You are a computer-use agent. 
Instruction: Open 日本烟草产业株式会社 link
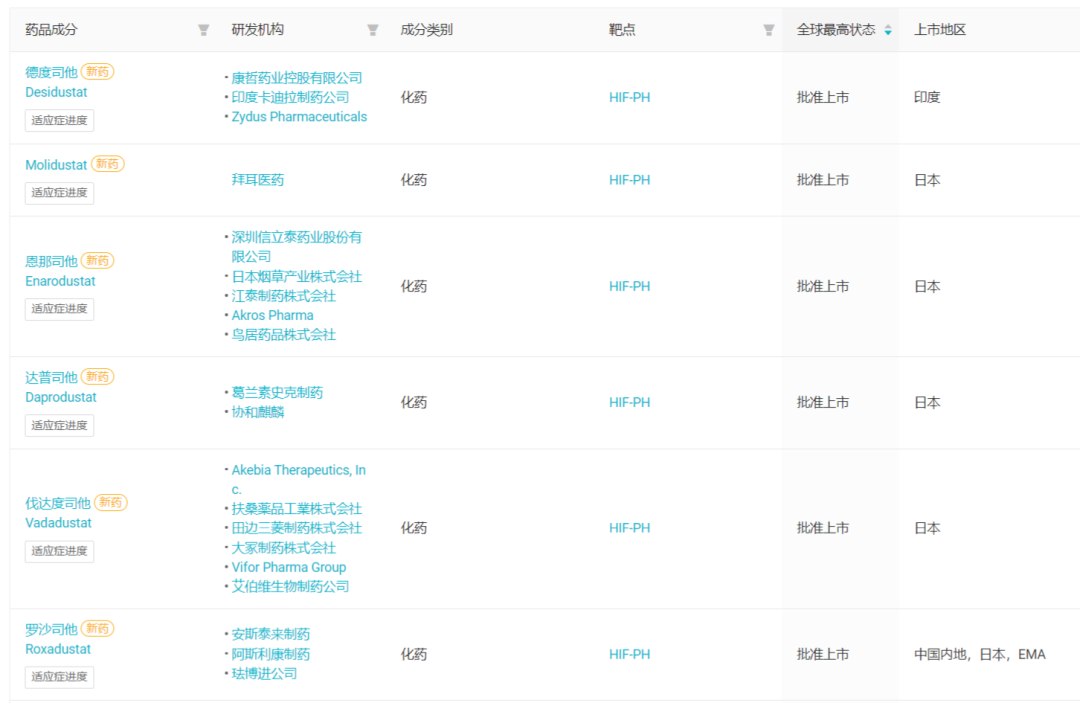tap(297, 276)
